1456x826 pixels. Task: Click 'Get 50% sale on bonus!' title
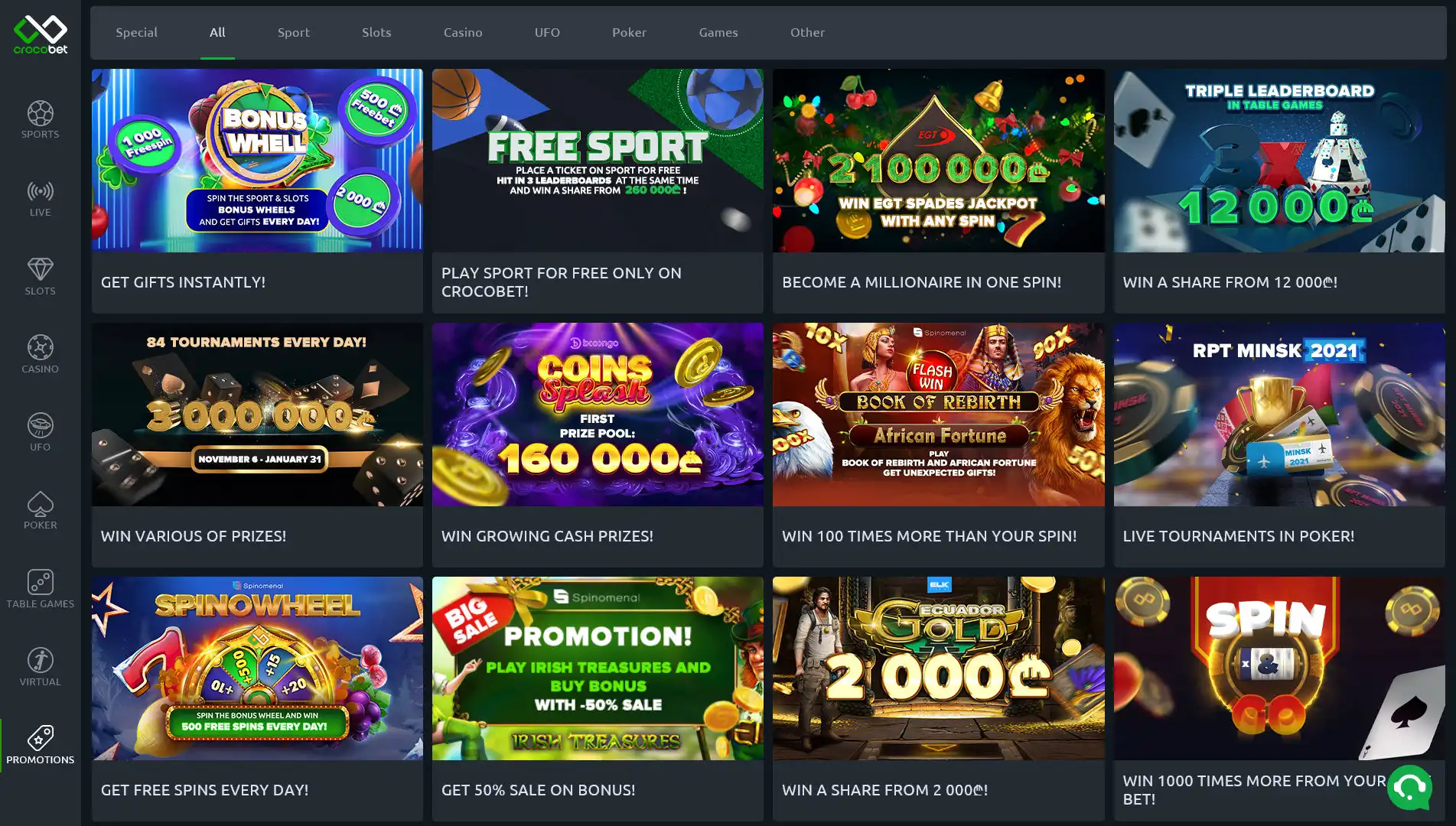(538, 790)
